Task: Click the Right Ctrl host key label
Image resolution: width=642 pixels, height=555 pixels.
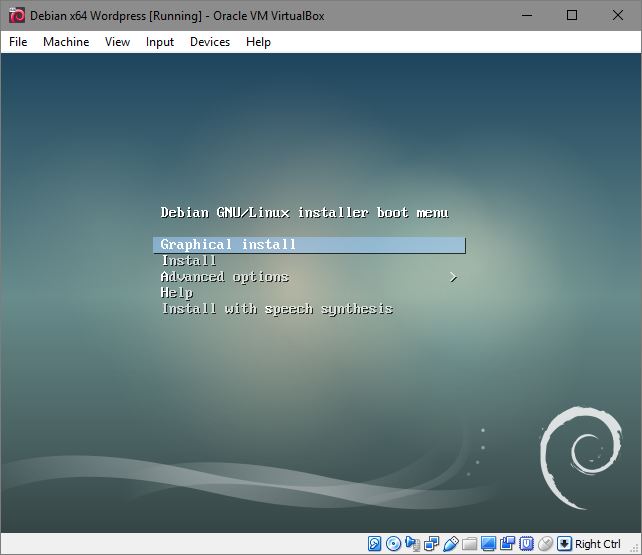Action: click(597, 544)
